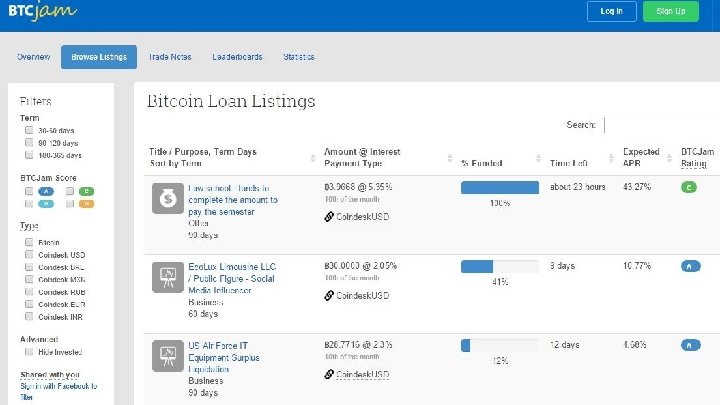Open the EcoLux Limousine LLC listing link
Image resolution: width=720 pixels, height=405 pixels.
(x=232, y=278)
